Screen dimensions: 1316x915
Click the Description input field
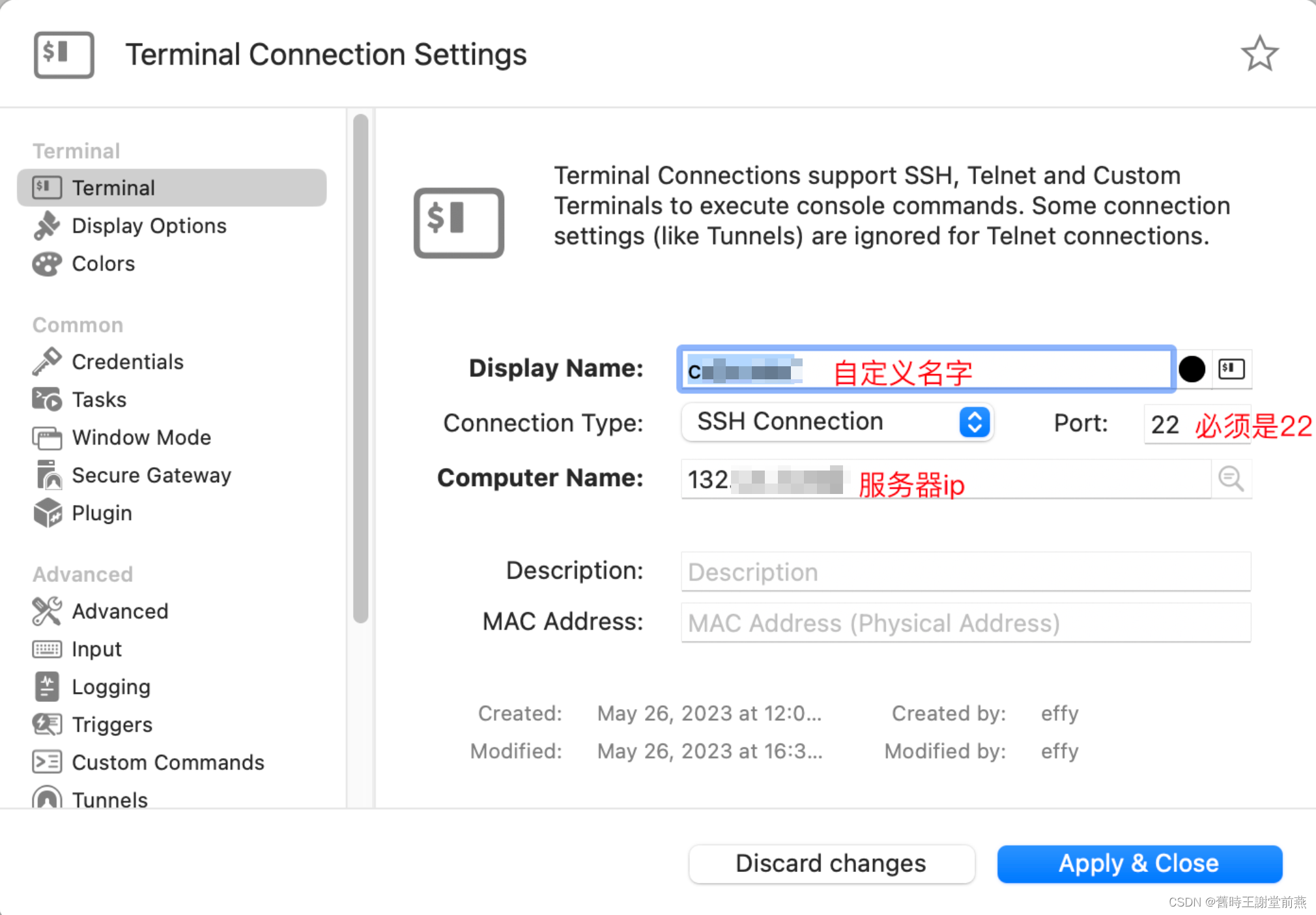[964, 572]
